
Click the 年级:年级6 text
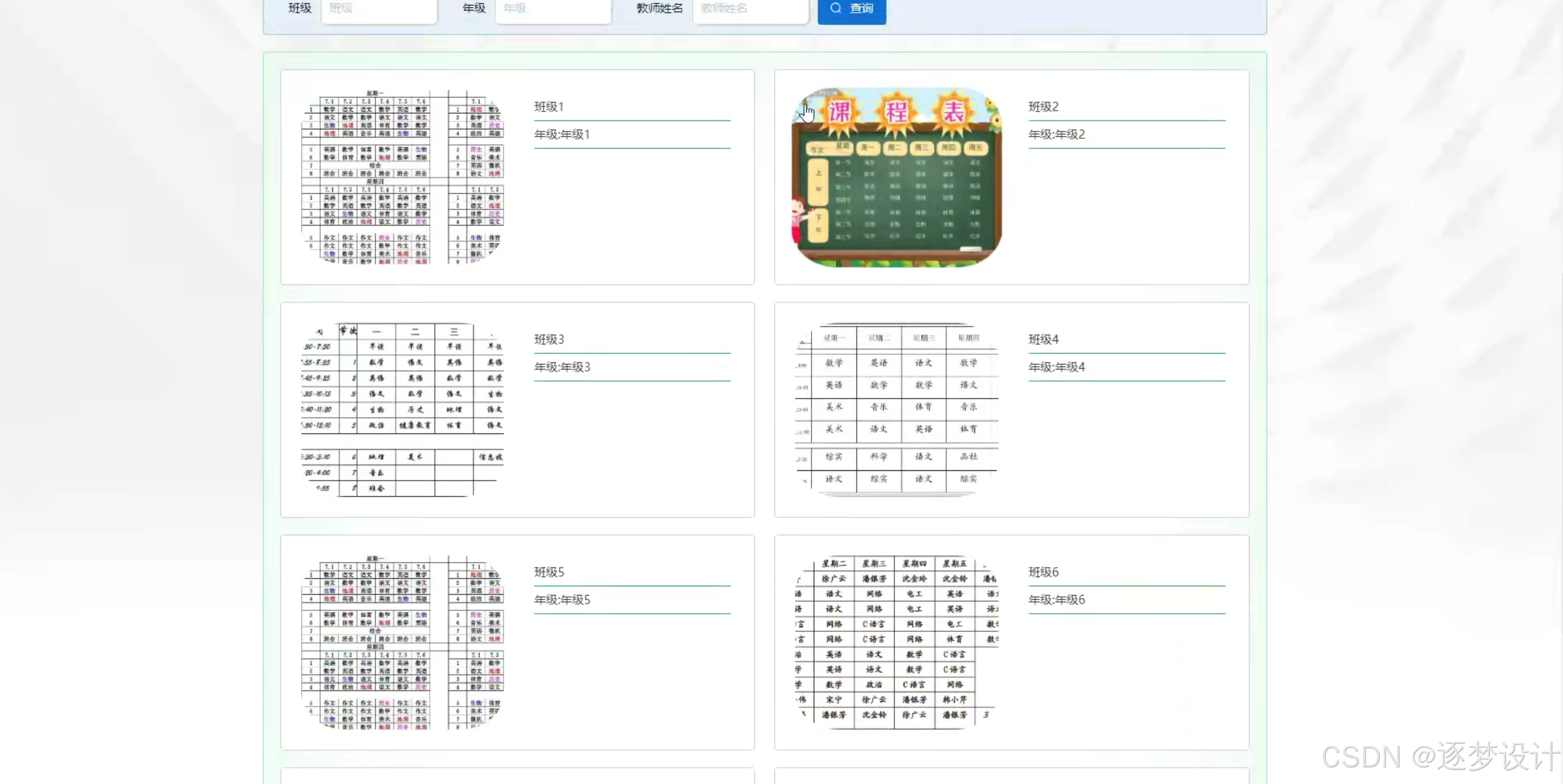pyautogui.click(x=1056, y=599)
